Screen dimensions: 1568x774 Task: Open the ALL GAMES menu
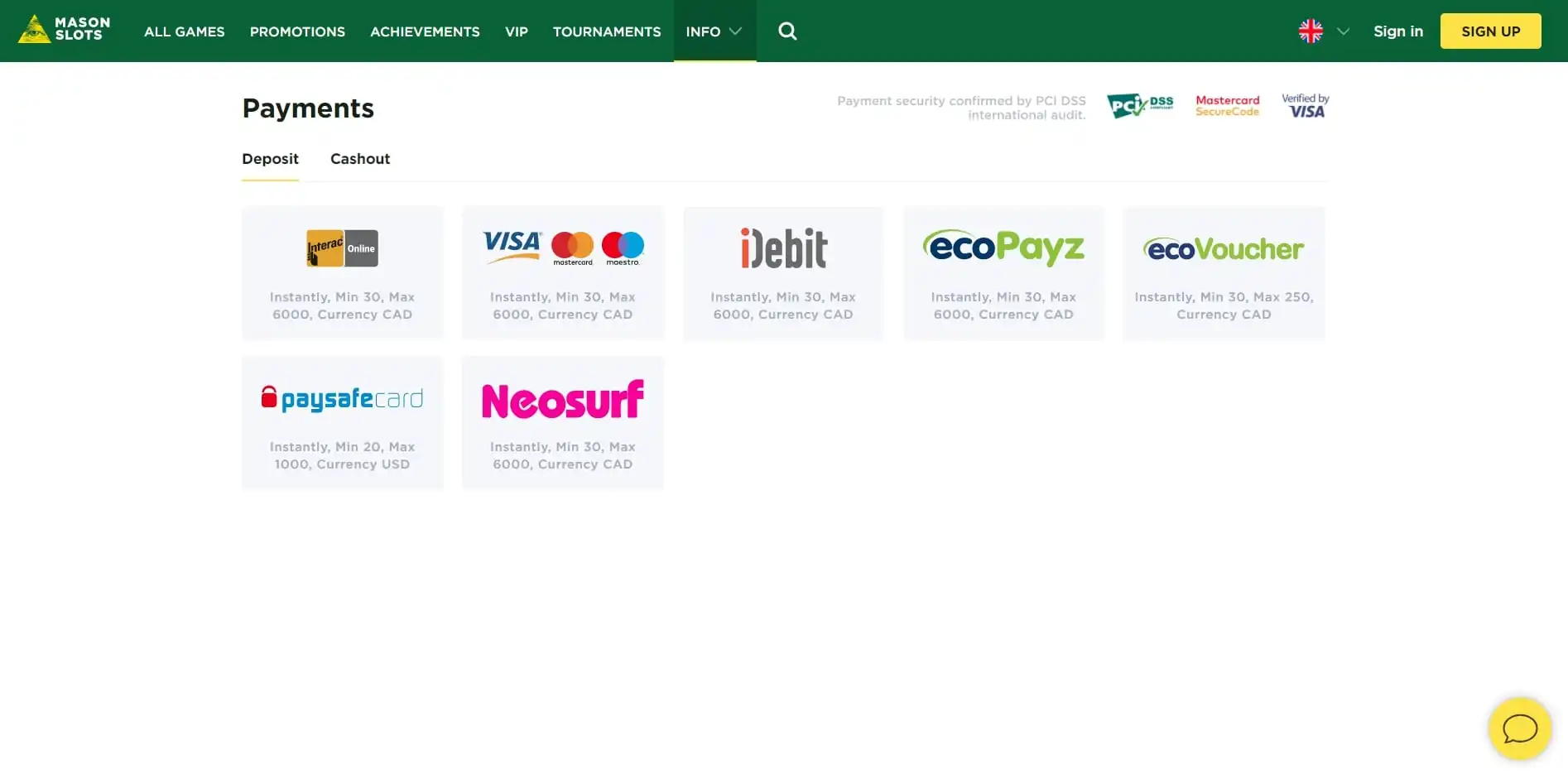185,31
